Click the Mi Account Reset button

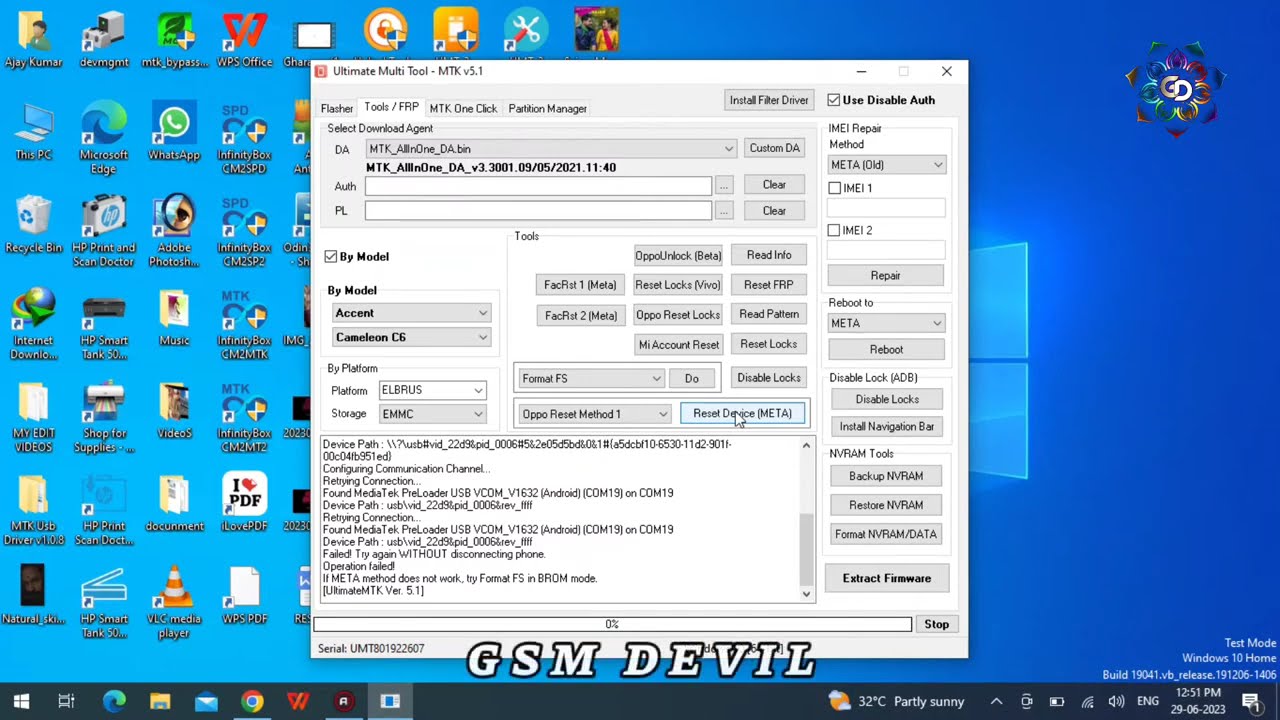[x=678, y=345]
